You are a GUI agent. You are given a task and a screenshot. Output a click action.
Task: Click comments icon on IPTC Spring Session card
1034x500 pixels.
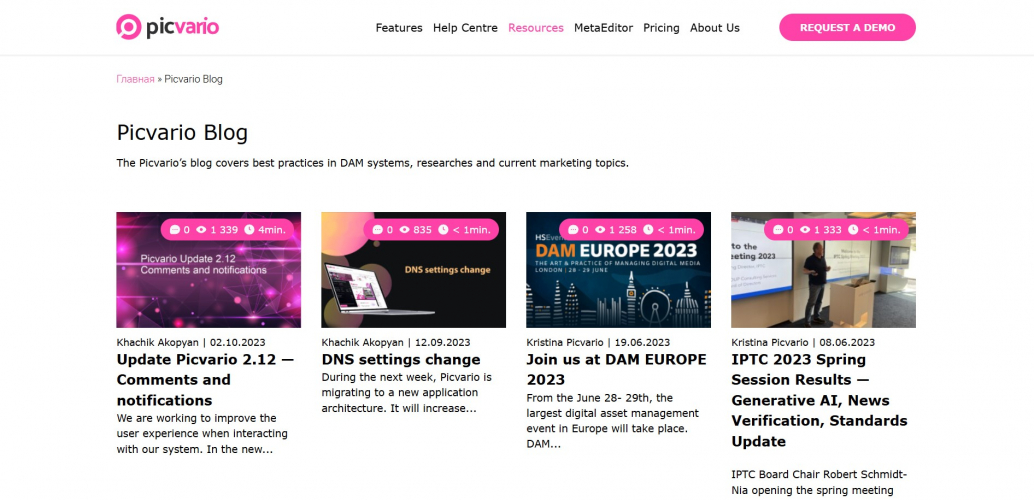pyautogui.click(x=778, y=230)
